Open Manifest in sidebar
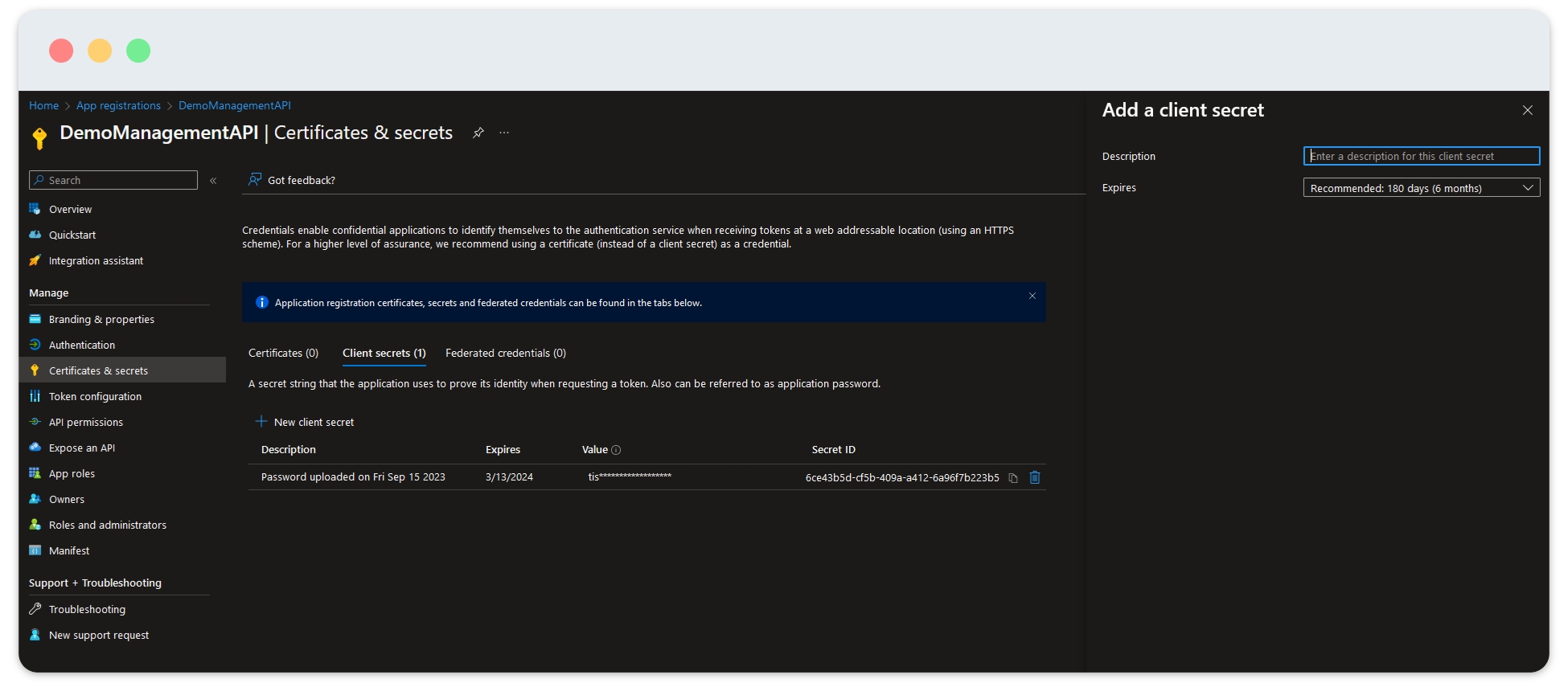This screenshot has width=1568, height=683. tap(69, 550)
